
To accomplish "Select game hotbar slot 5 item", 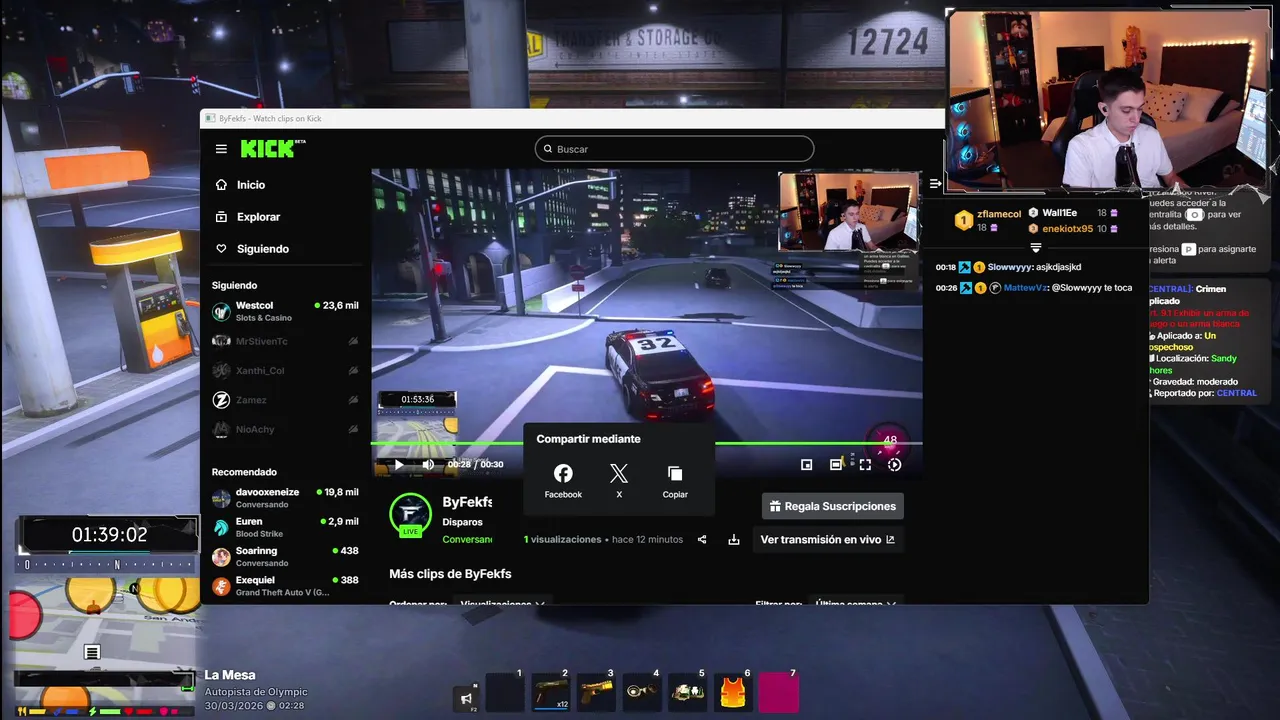I will pyautogui.click(x=688, y=693).
